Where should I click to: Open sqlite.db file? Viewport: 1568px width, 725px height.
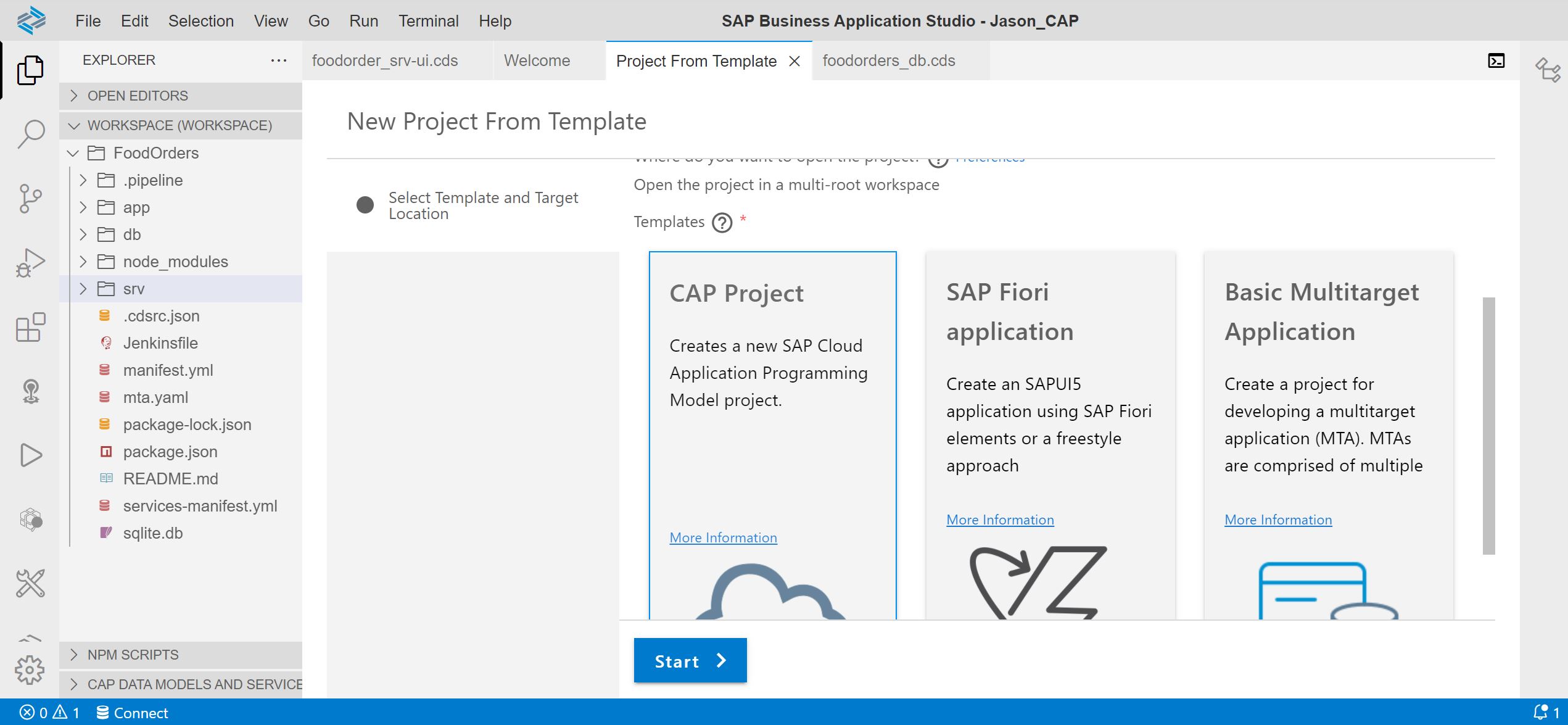coord(153,533)
